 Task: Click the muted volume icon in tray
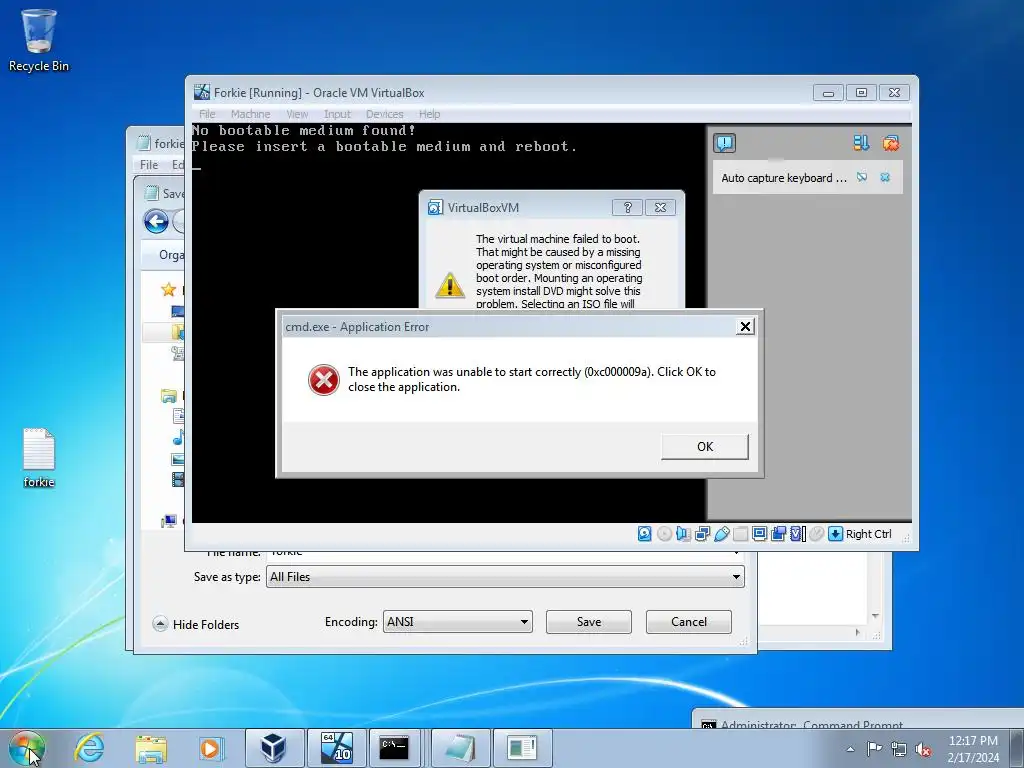click(x=923, y=749)
